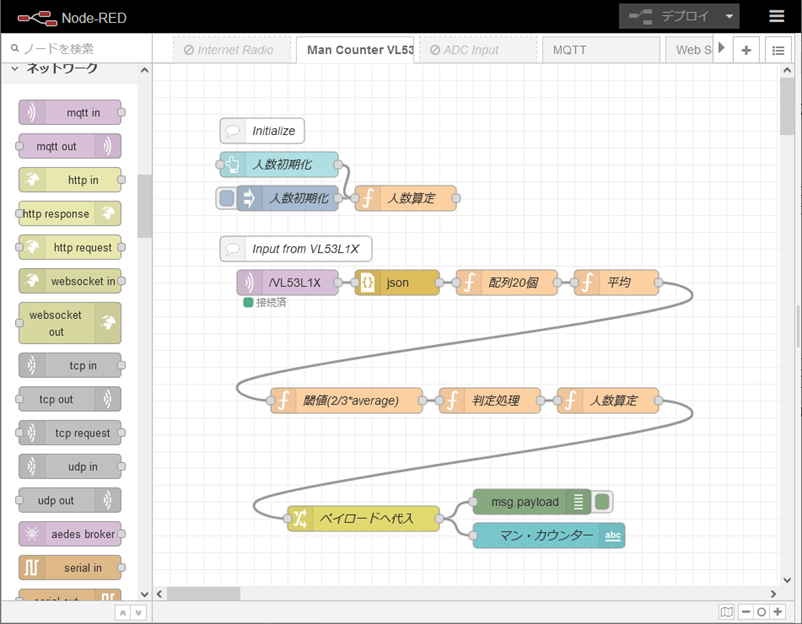Click the json node icon

pos(367,283)
